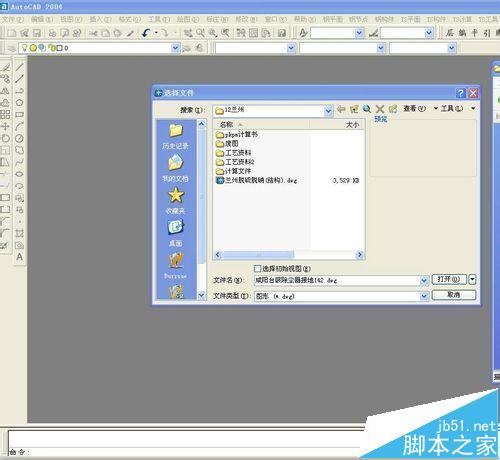This screenshot has height=460, width=500.
Task: Select the Spline draw tool
Action: click(x=20, y=162)
